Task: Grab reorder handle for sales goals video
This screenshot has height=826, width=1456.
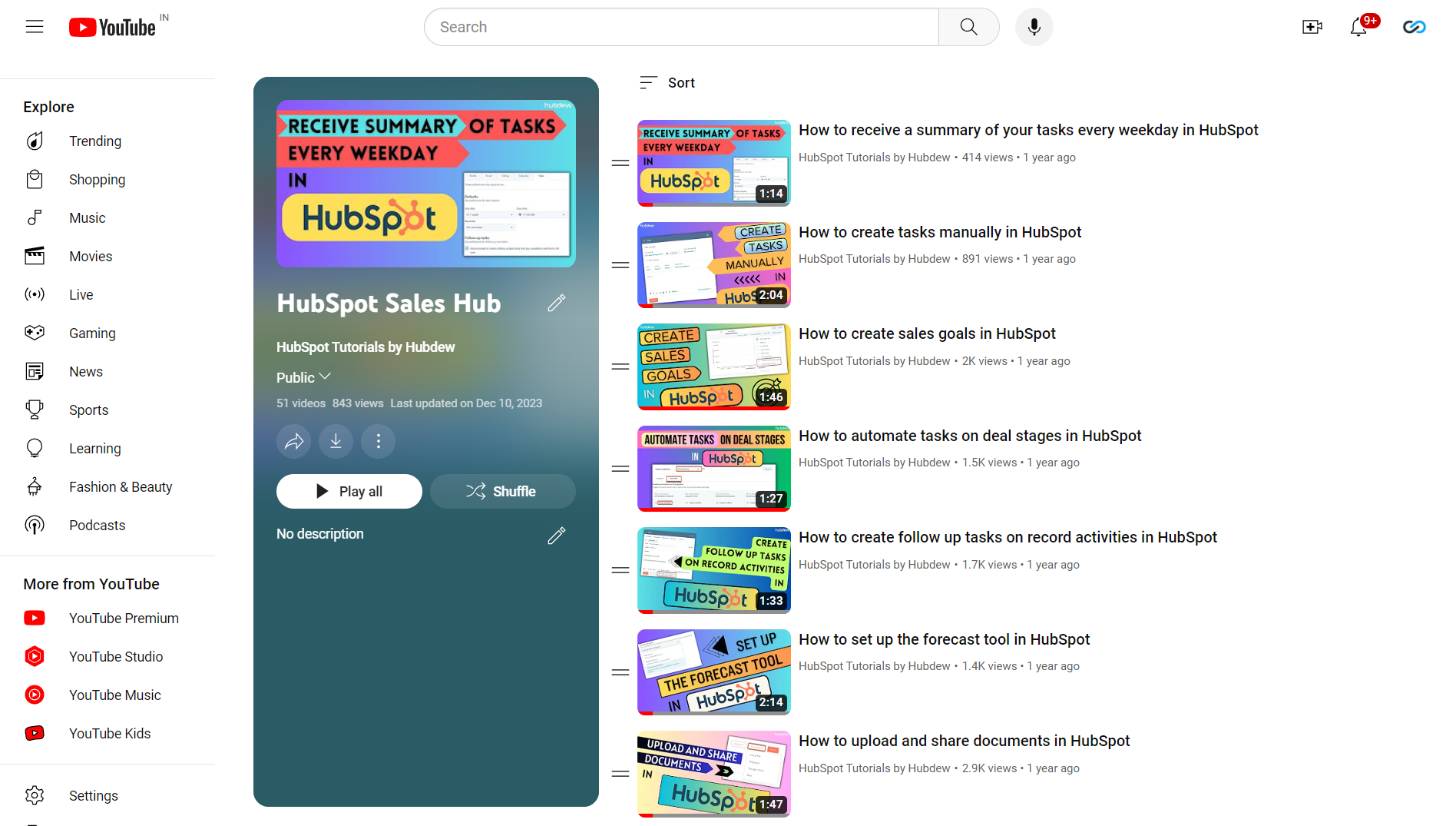Action: (620, 367)
